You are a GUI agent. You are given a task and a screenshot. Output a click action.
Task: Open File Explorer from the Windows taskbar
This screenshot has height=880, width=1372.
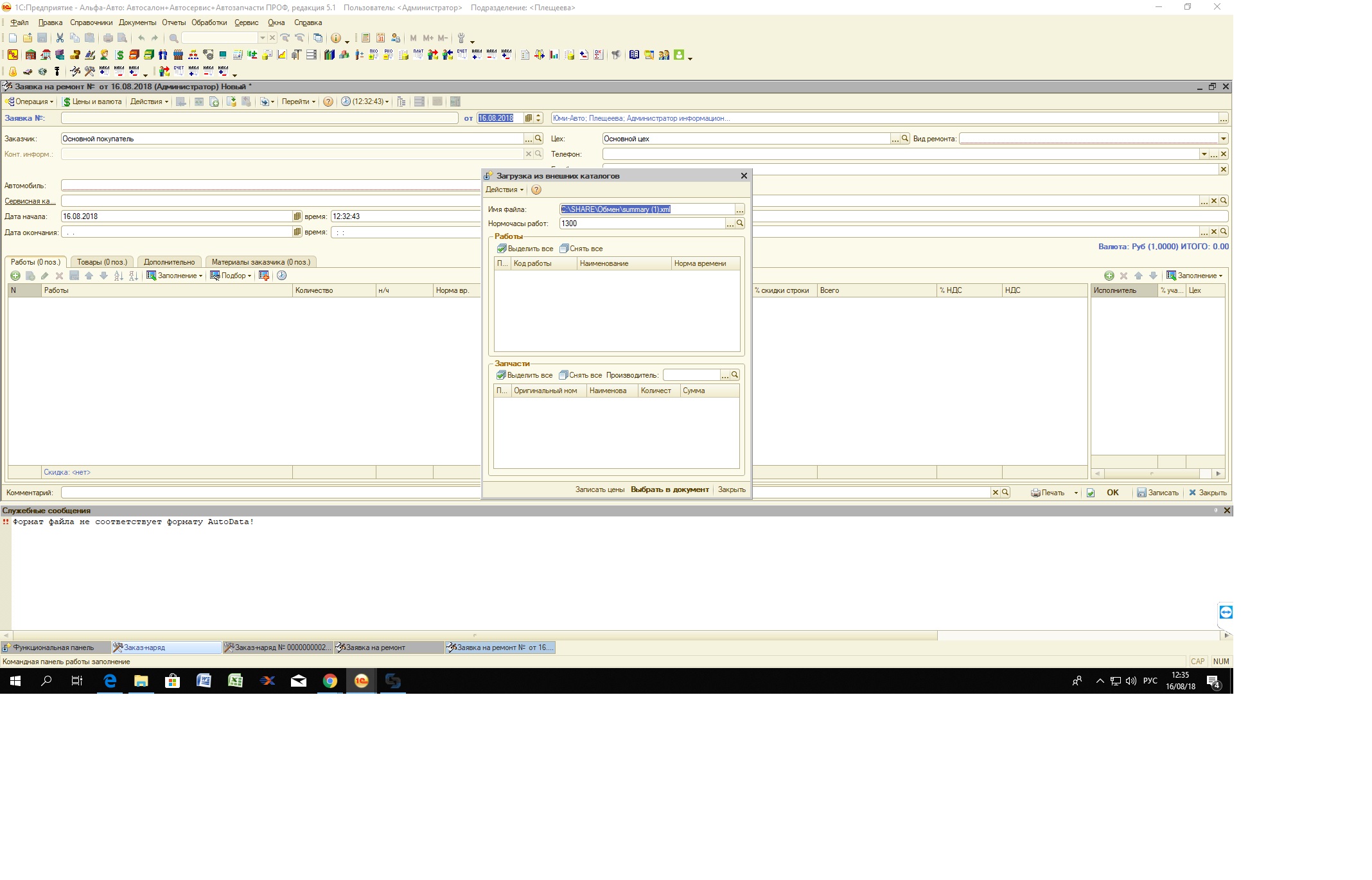pos(141,681)
